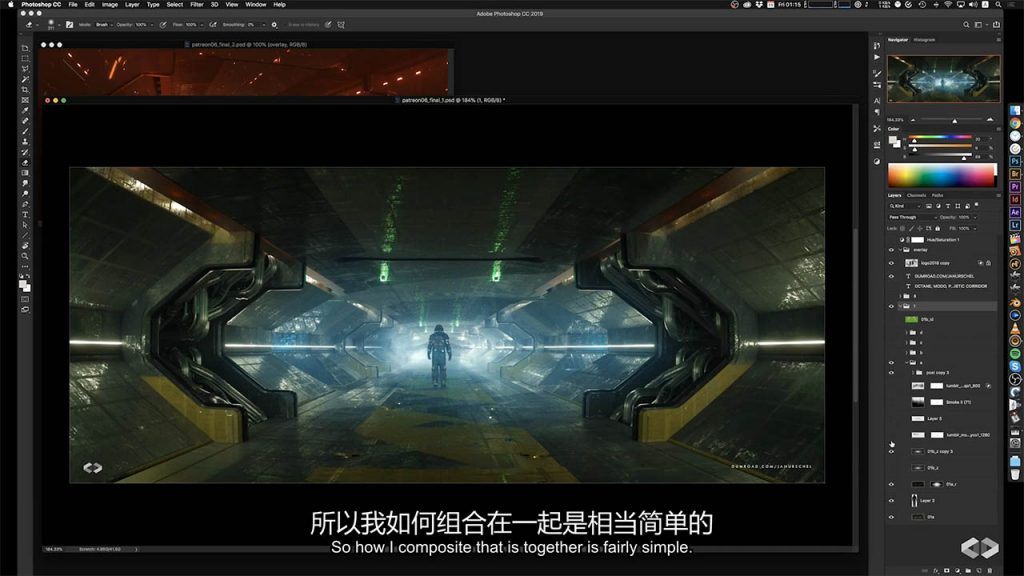Select the Rectangular Marquee tool
The image size is (1024, 576).
point(25,59)
